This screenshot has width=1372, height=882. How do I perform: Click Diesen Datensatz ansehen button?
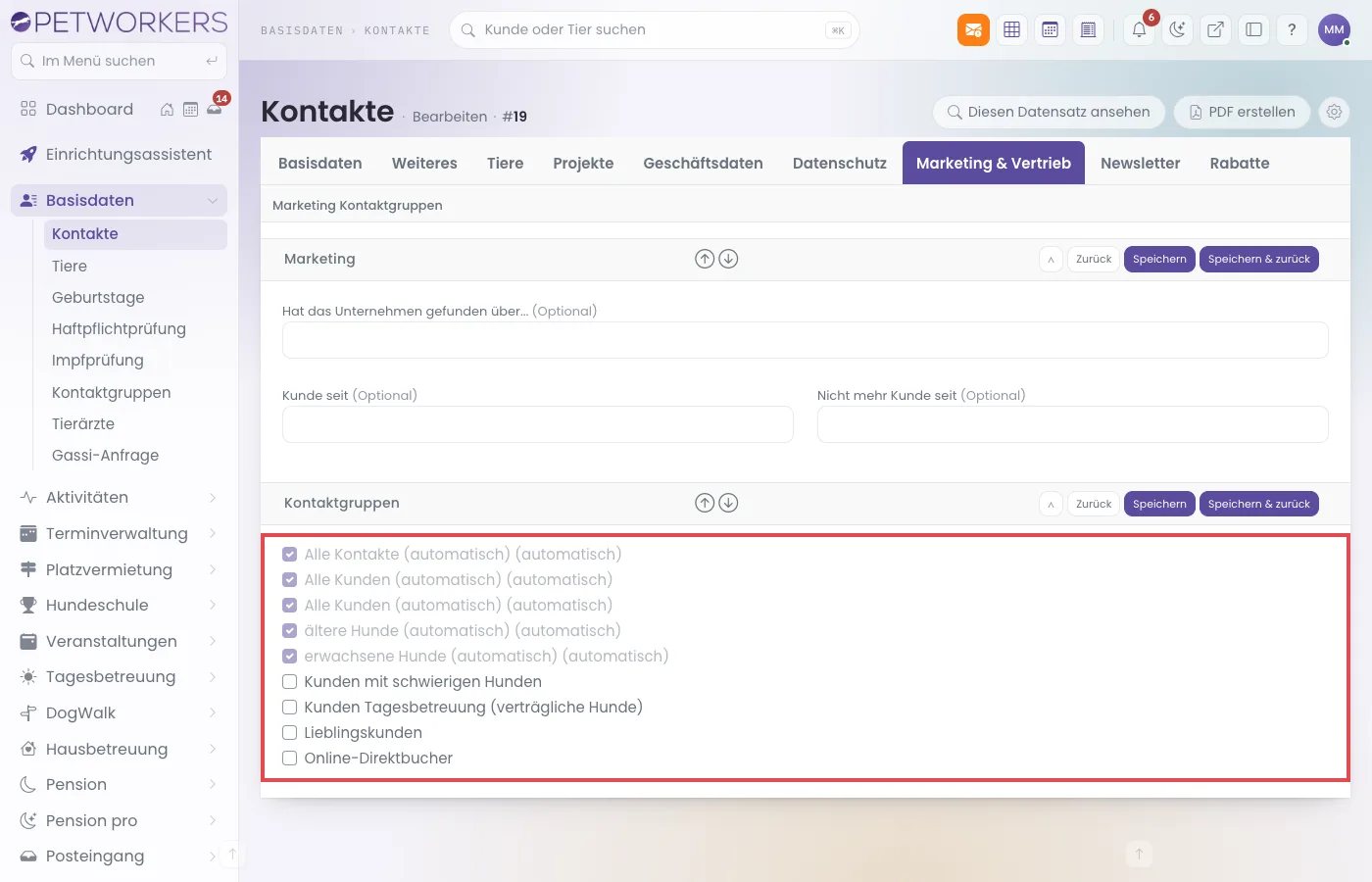point(1049,112)
